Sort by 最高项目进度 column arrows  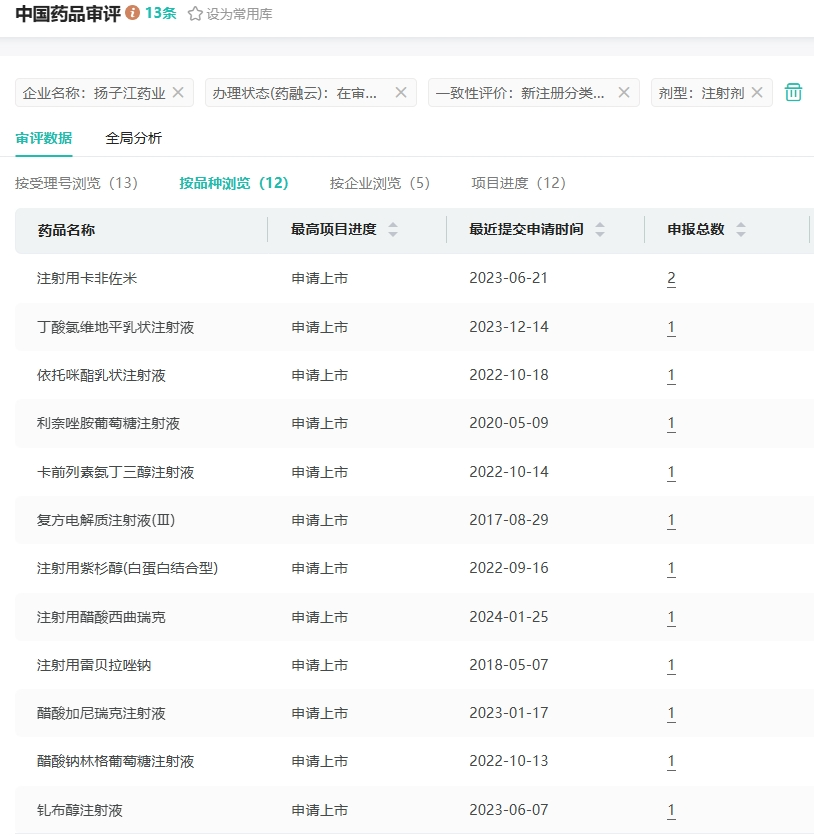(x=393, y=230)
